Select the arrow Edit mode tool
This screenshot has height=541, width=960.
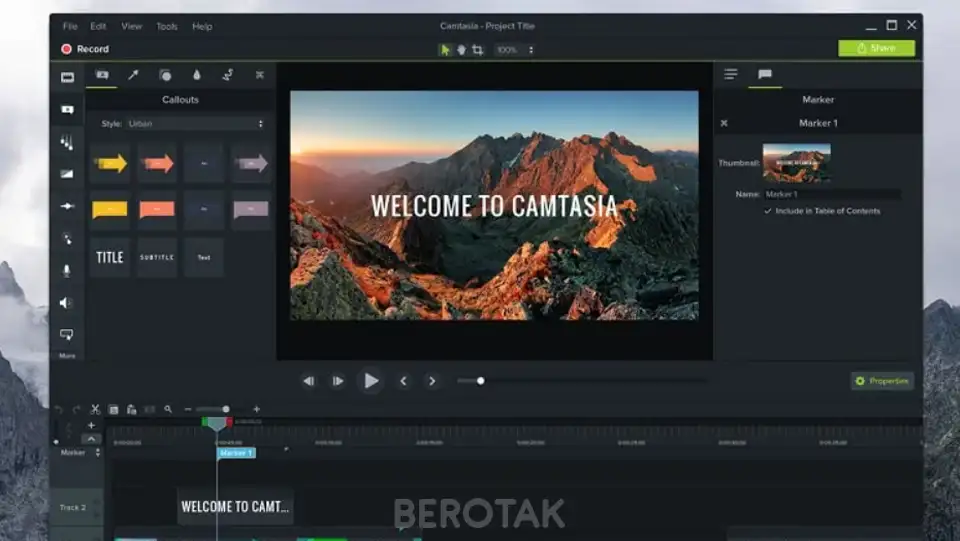pos(445,50)
